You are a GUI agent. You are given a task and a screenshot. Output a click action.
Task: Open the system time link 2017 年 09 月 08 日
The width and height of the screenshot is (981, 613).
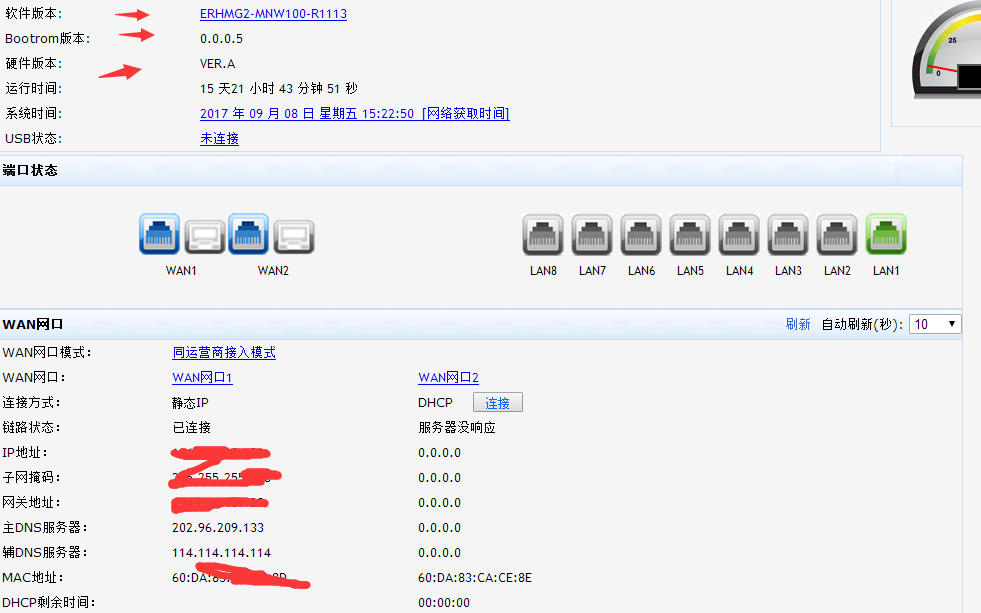pos(355,114)
